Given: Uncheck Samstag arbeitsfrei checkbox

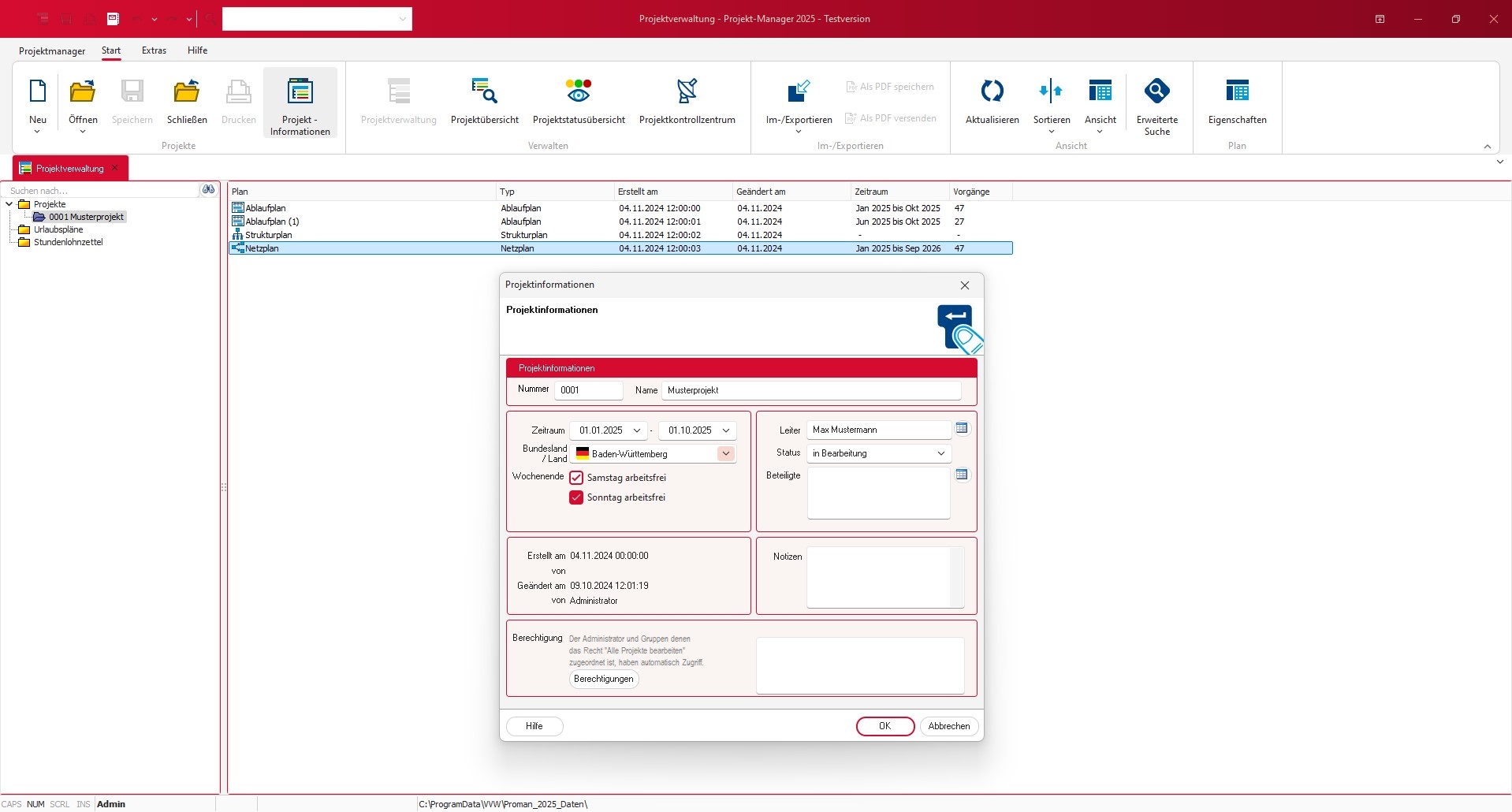Looking at the screenshot, I should click(x=576, y=478).
